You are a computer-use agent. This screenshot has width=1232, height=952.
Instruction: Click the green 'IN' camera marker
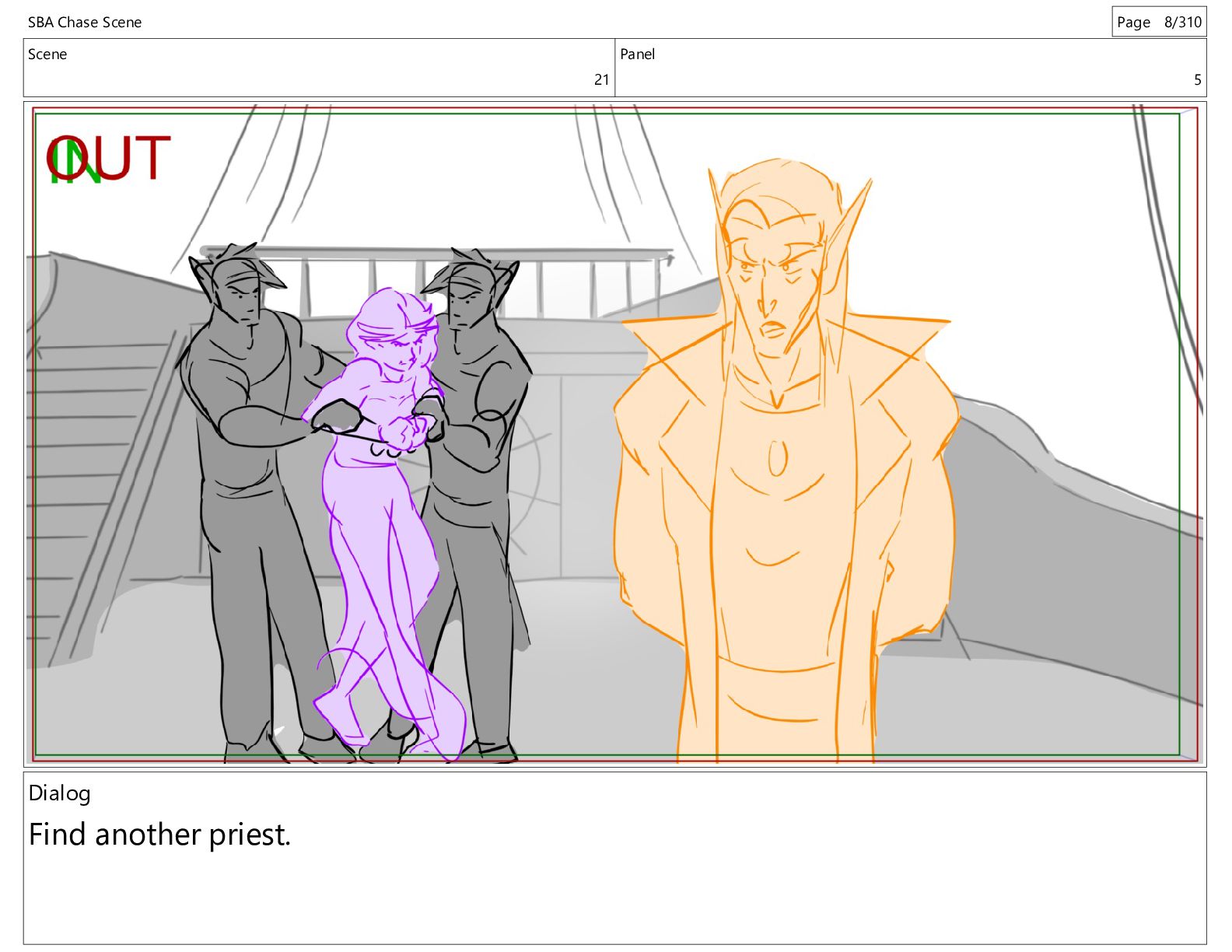[x=75, y=162]
